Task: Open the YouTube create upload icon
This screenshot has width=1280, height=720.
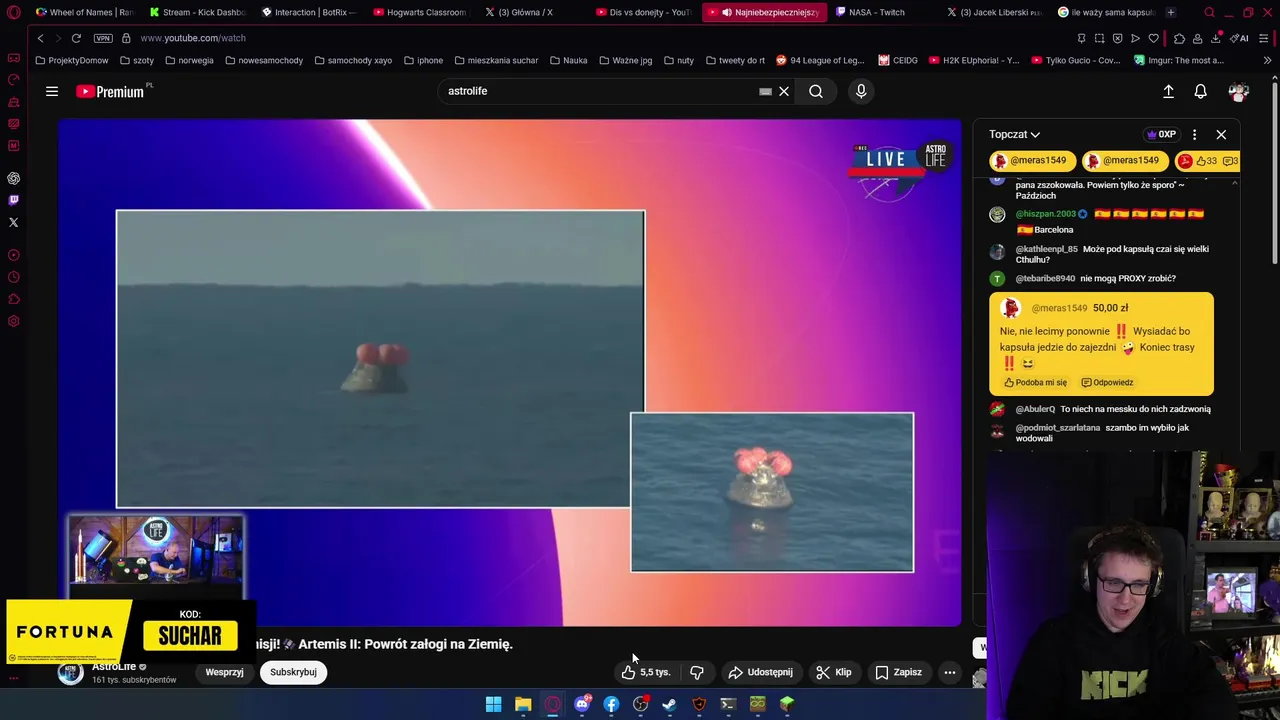Action: click(x=1168, y=91)
